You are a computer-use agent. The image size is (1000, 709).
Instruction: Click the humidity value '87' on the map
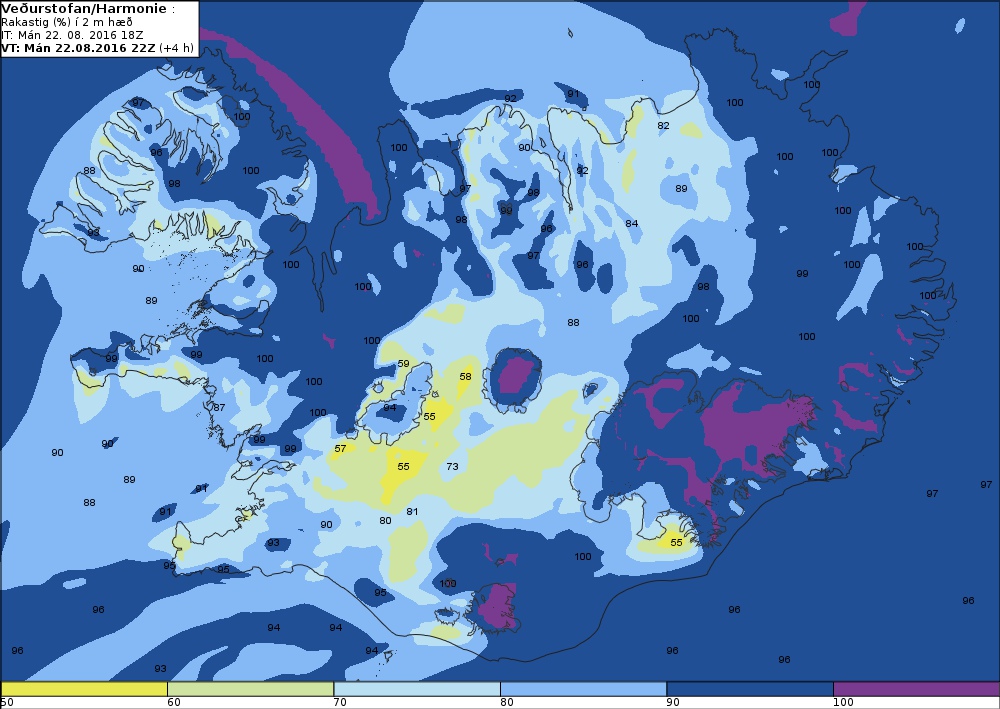(219, 407)
